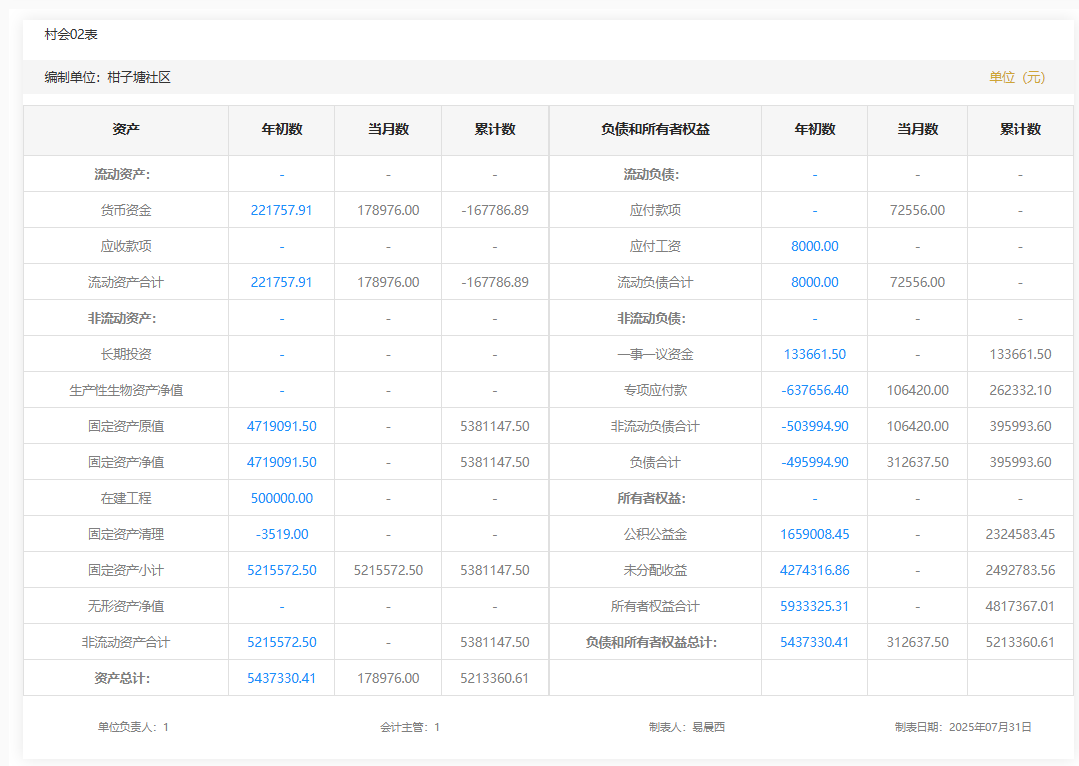Select the 负债和所有者权益 column header
The width and height of the screenshot is (1079, 766).
(655, 130)
